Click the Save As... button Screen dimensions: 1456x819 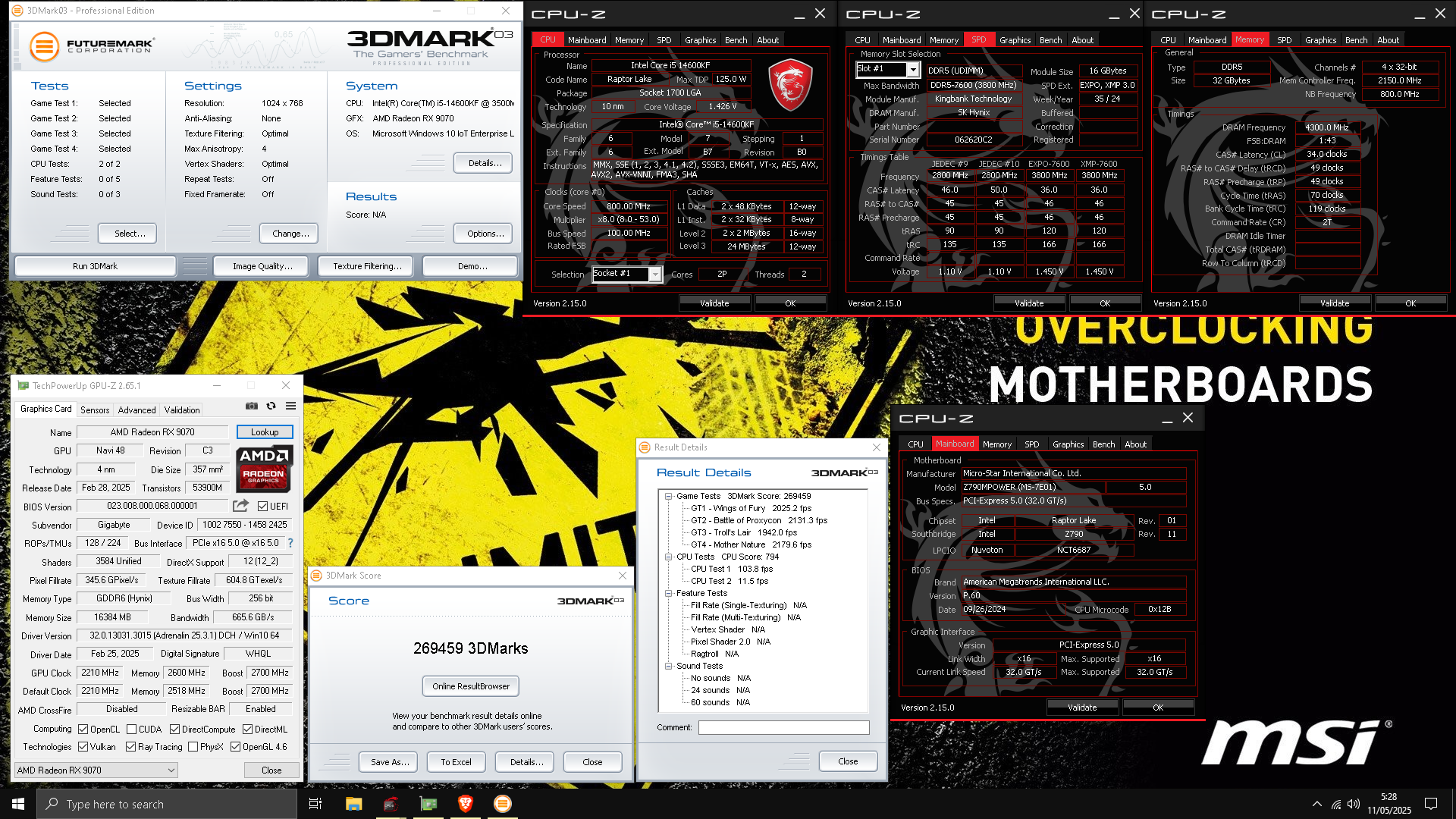tap(390, 762)
